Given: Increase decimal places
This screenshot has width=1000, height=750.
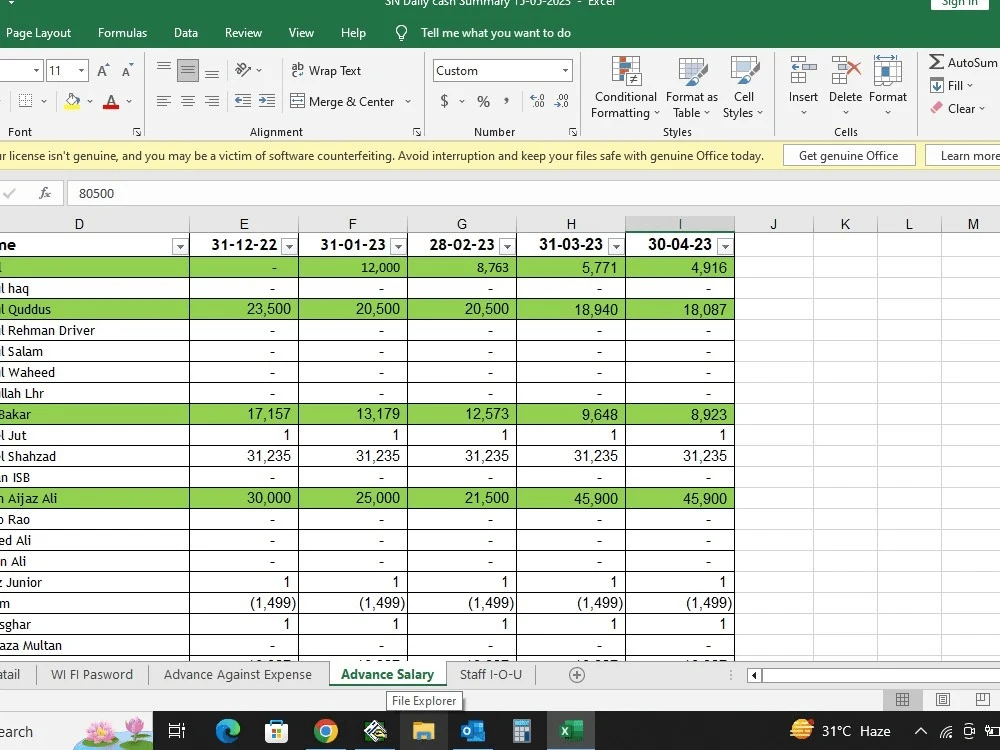Looking at the screenshot, I should point(538,101).
